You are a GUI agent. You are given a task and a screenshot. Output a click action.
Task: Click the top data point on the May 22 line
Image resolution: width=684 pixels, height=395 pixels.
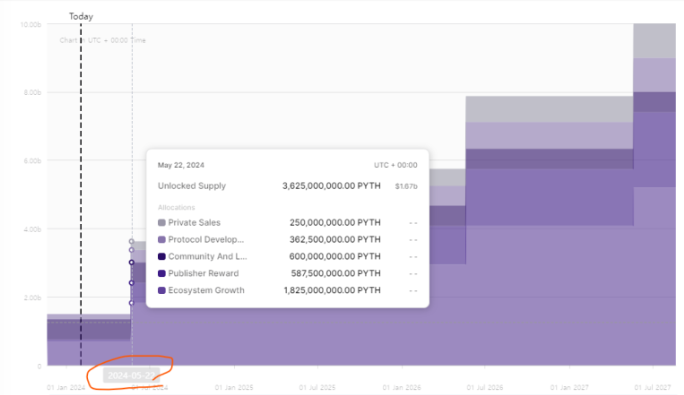coord(131,241)
